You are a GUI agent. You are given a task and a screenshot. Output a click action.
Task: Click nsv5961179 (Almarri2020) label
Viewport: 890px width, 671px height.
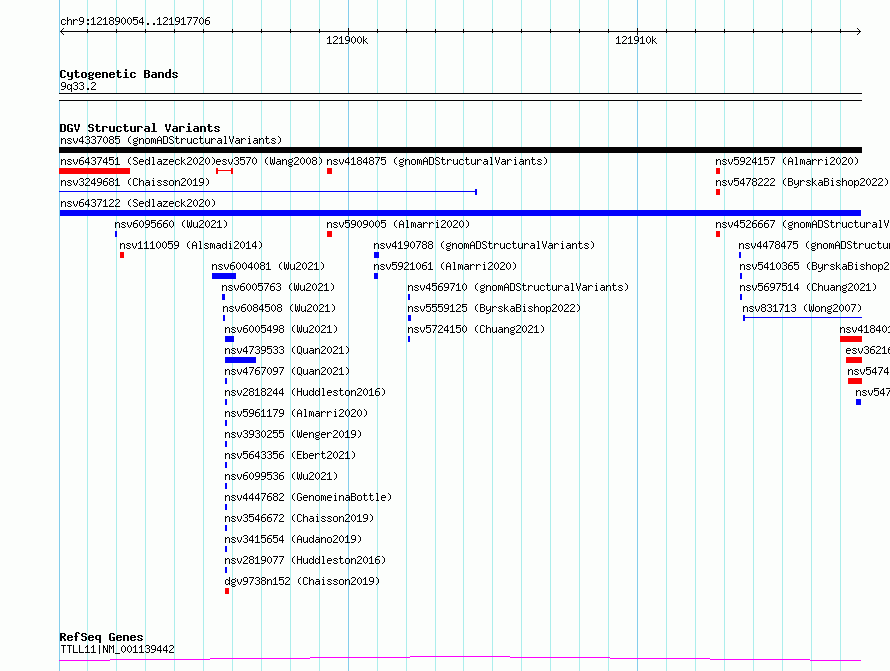click(296, 413)
